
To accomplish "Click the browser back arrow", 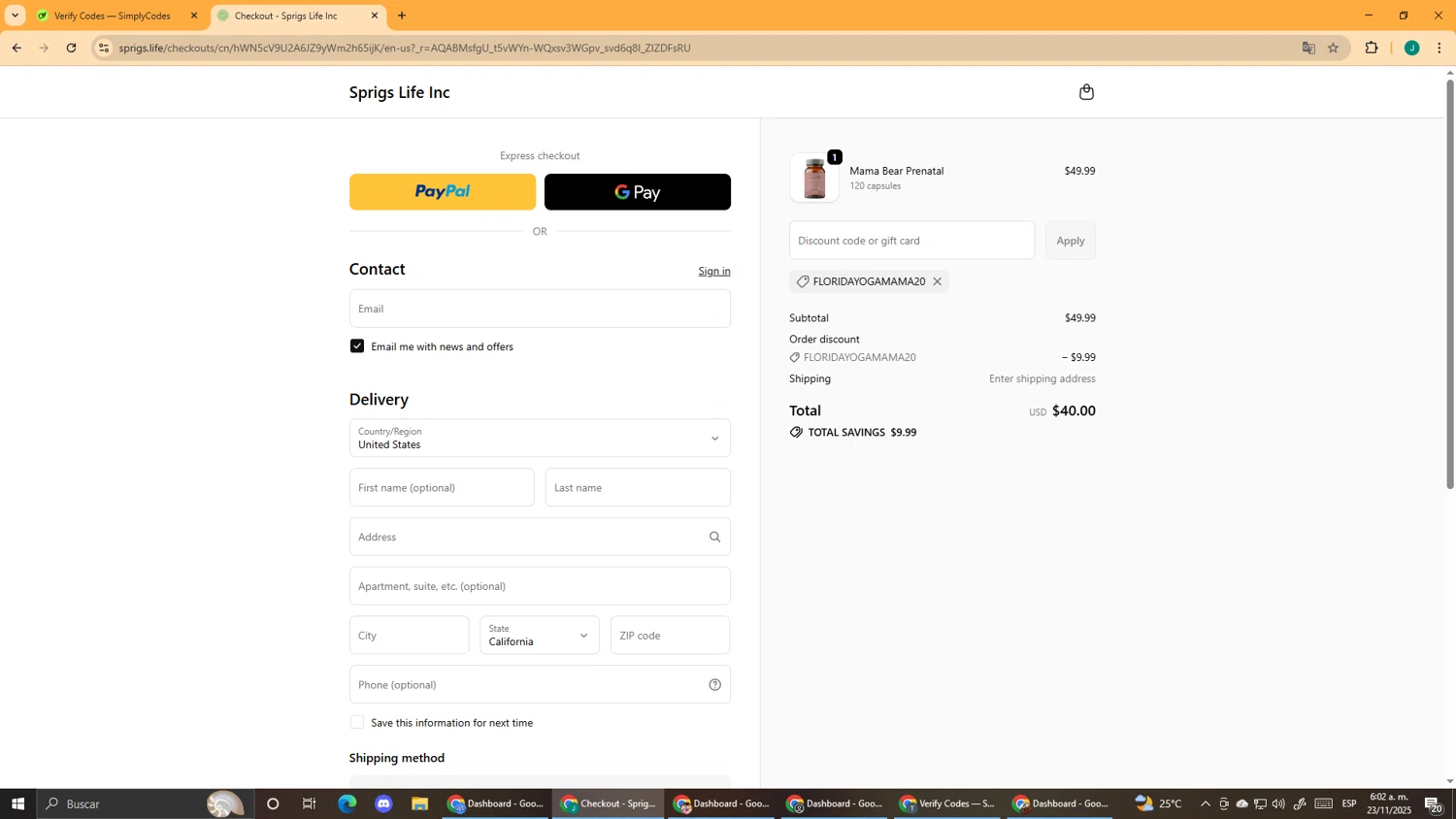I will [x=17, y=48].
